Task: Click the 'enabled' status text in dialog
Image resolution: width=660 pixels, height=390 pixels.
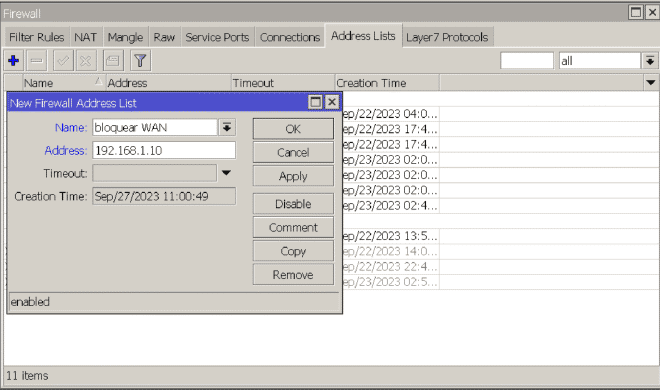Action: click(x=30, y=302)
